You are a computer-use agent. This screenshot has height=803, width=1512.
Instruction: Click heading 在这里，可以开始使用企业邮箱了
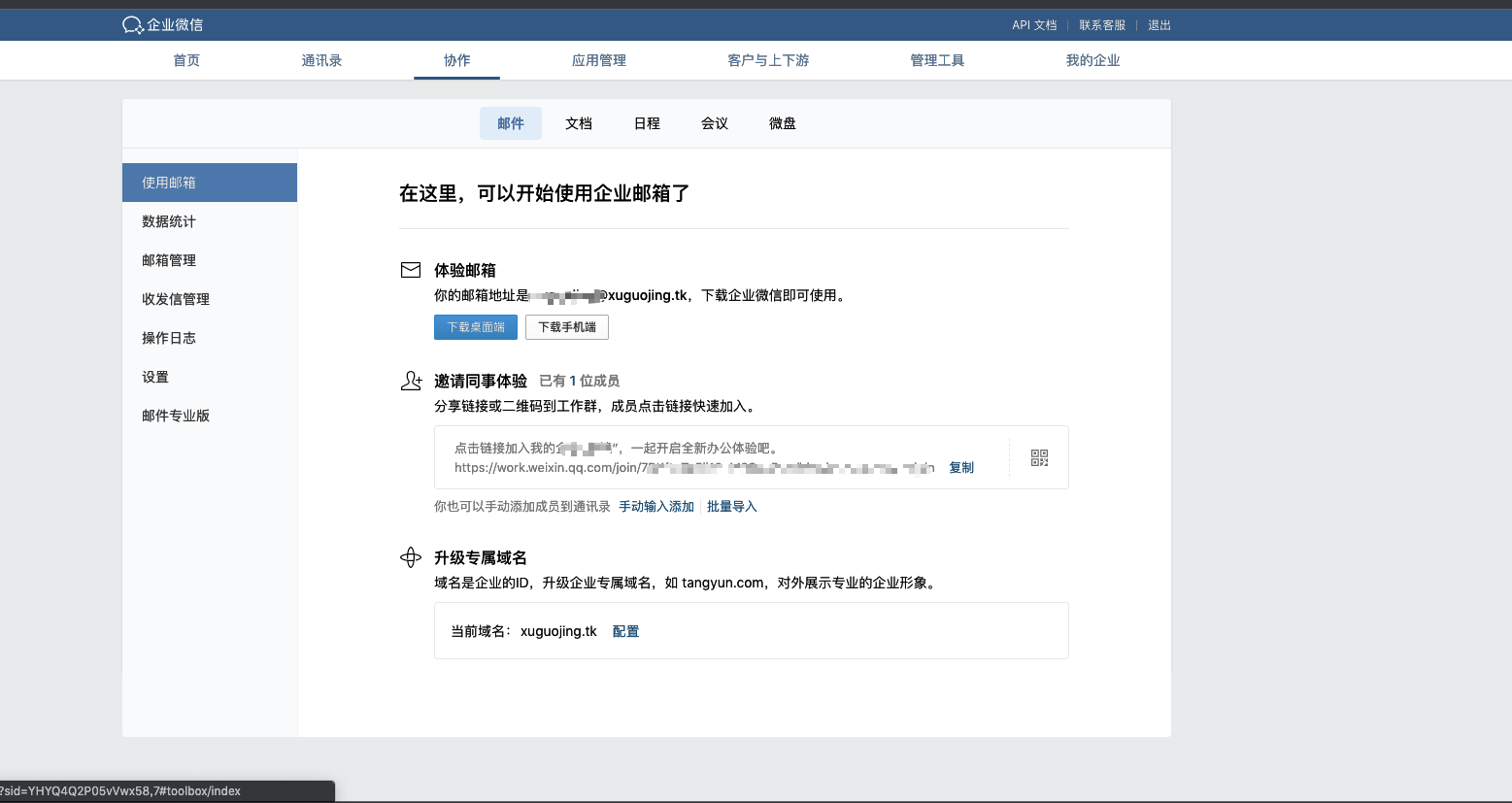pos(545,193)
